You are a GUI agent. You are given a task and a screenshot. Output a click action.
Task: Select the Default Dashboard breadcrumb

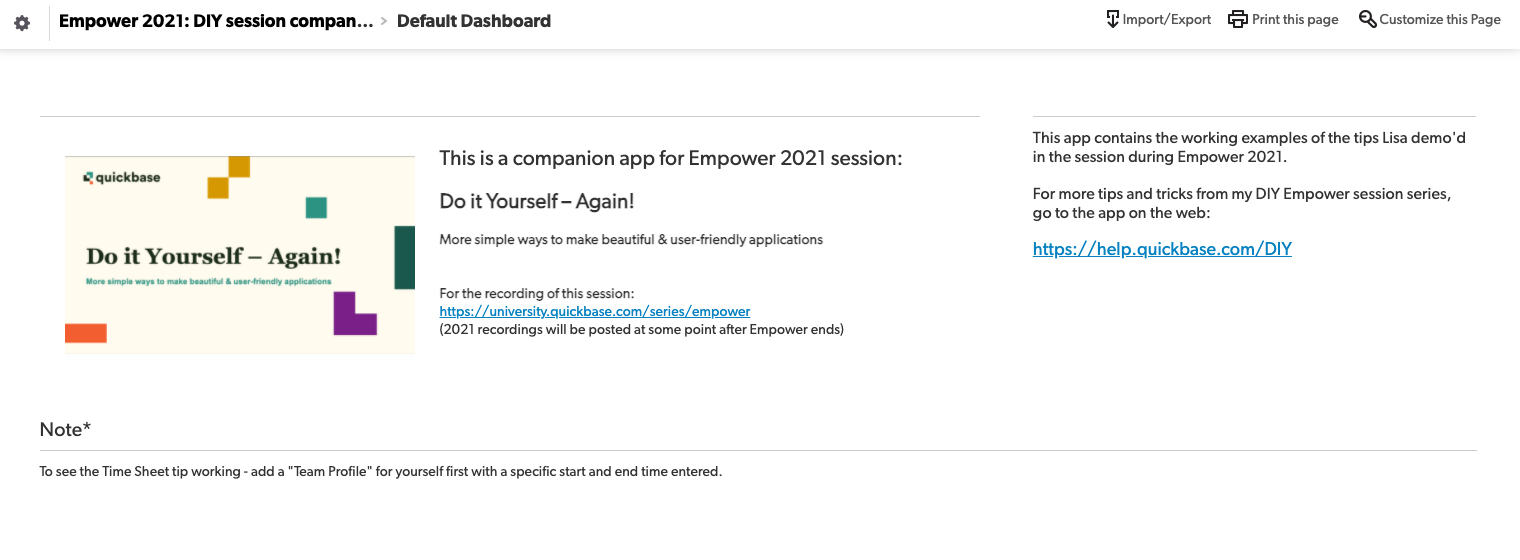tap(474, 21)
